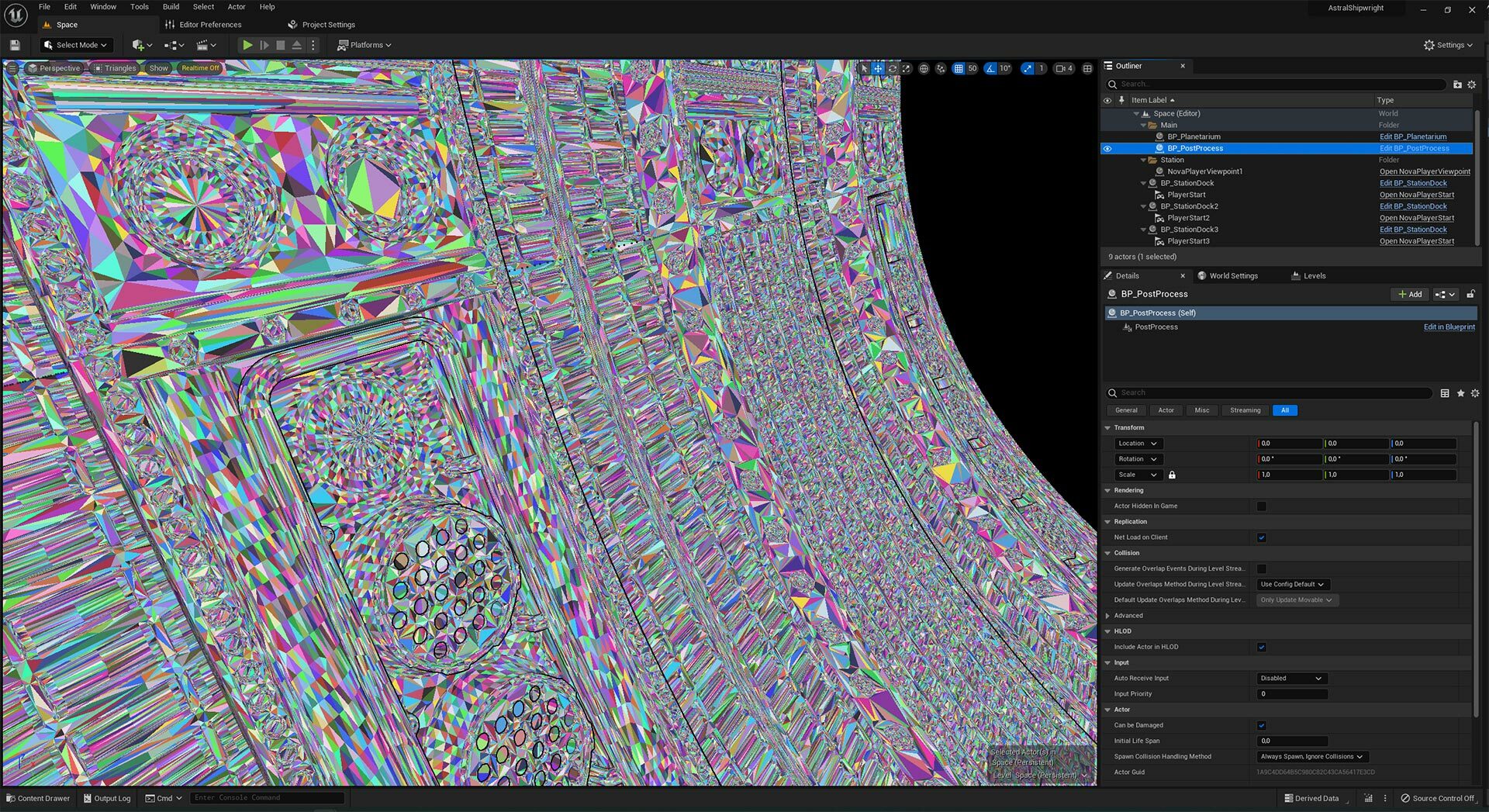Click Outliner add folder icon

pos(1457,85)
